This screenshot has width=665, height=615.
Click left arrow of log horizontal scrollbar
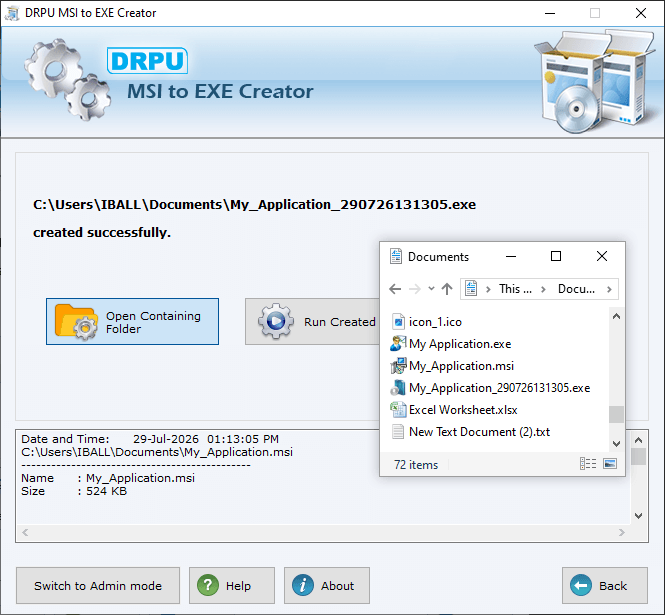coord(25,532)
